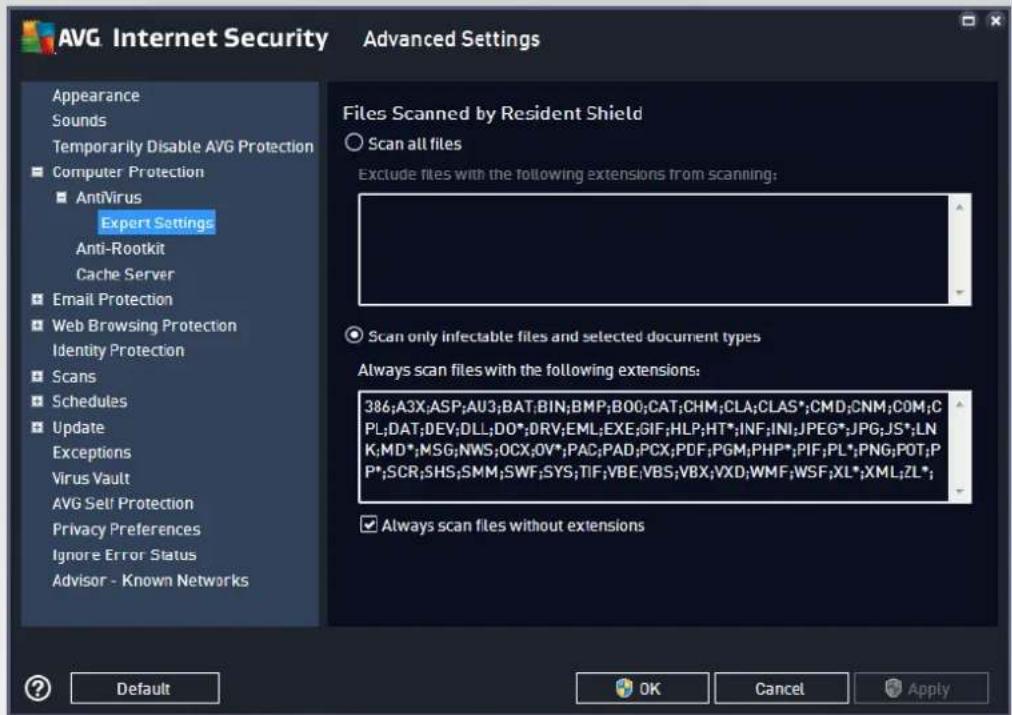This screenshot has height=715, width=1012.
Task: Toggle Always scan files without extensions checkbox
Action: coord(369,524)
